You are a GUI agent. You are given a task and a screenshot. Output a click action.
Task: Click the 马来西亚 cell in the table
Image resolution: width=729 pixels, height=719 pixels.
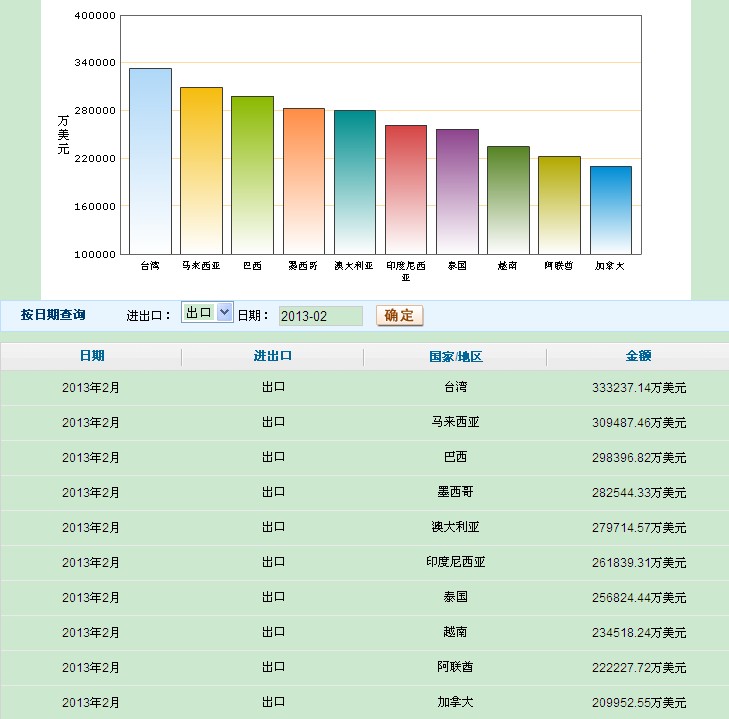point(456,422)
